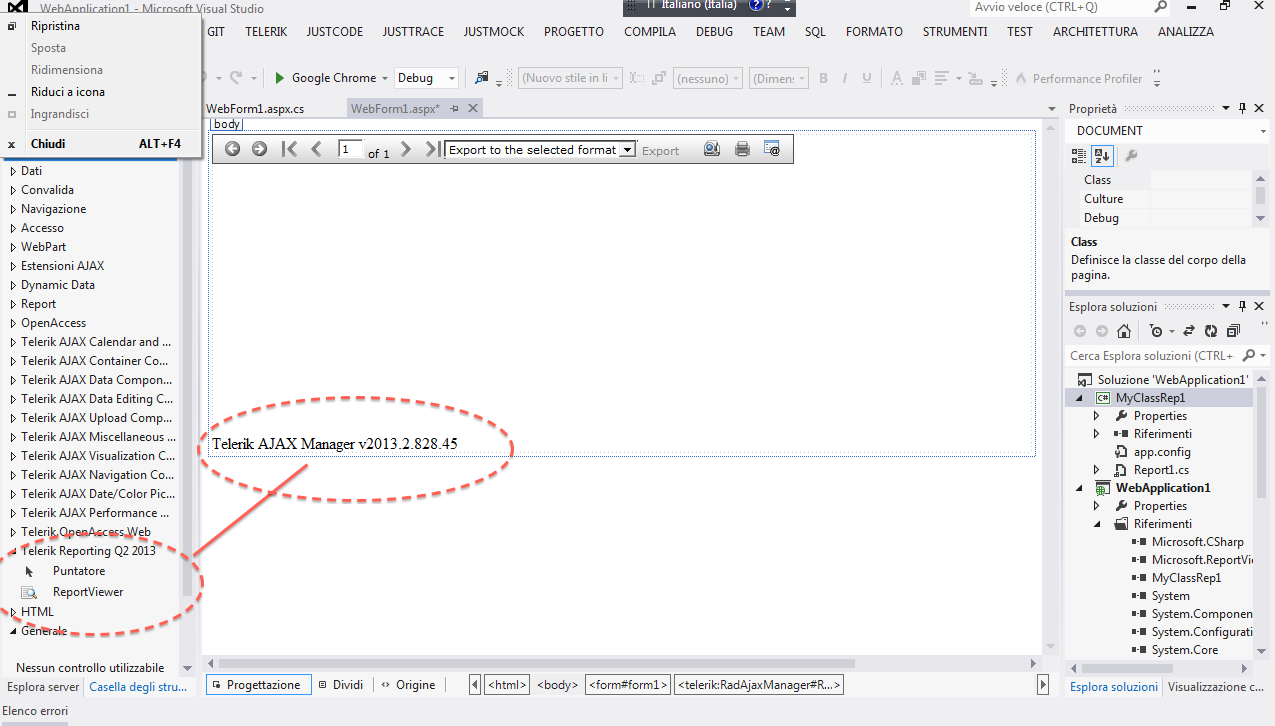Collapse the MyClassRep1 project node
Viewport: 1275px width, 726px height.
pos(1080,398)
